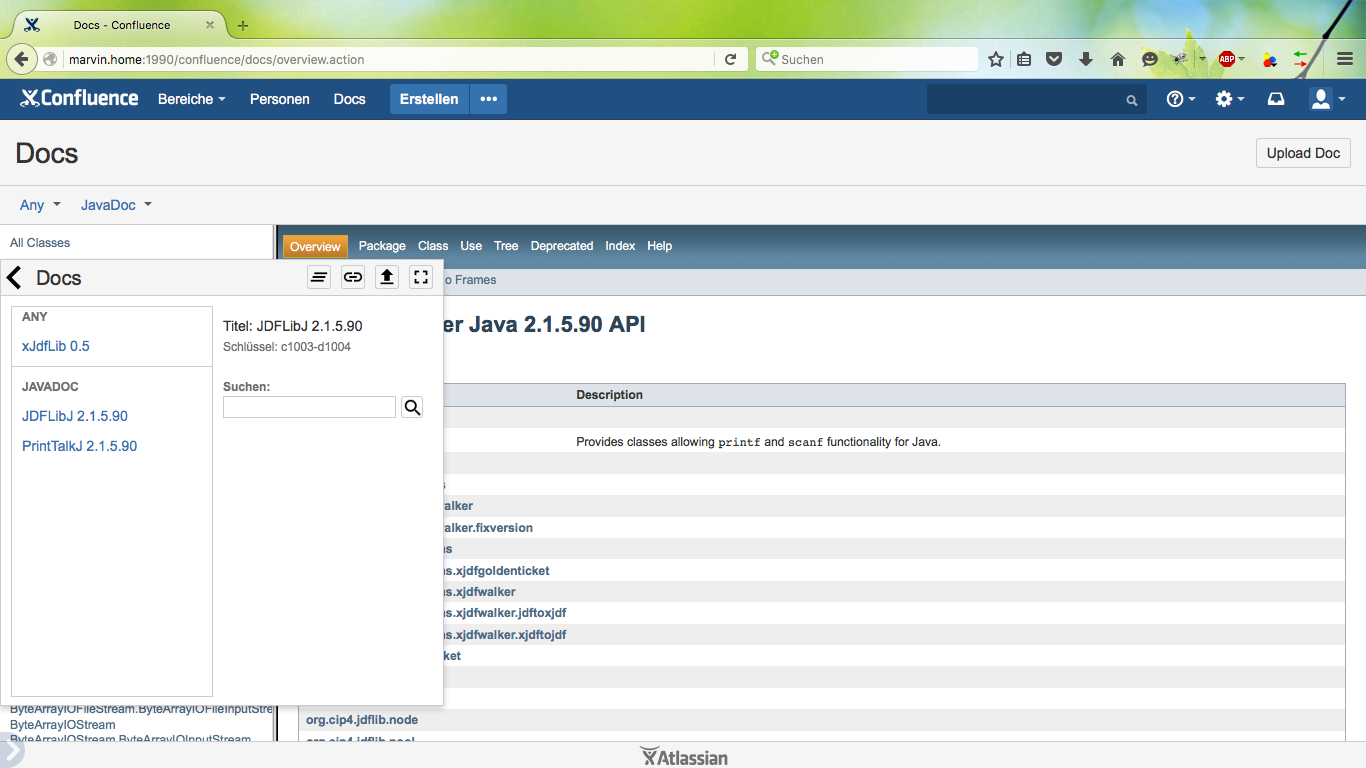1366x768 pixels.
Task: Show bookmarks list icon in the browser toolbar
Action: click(1024, 59)
